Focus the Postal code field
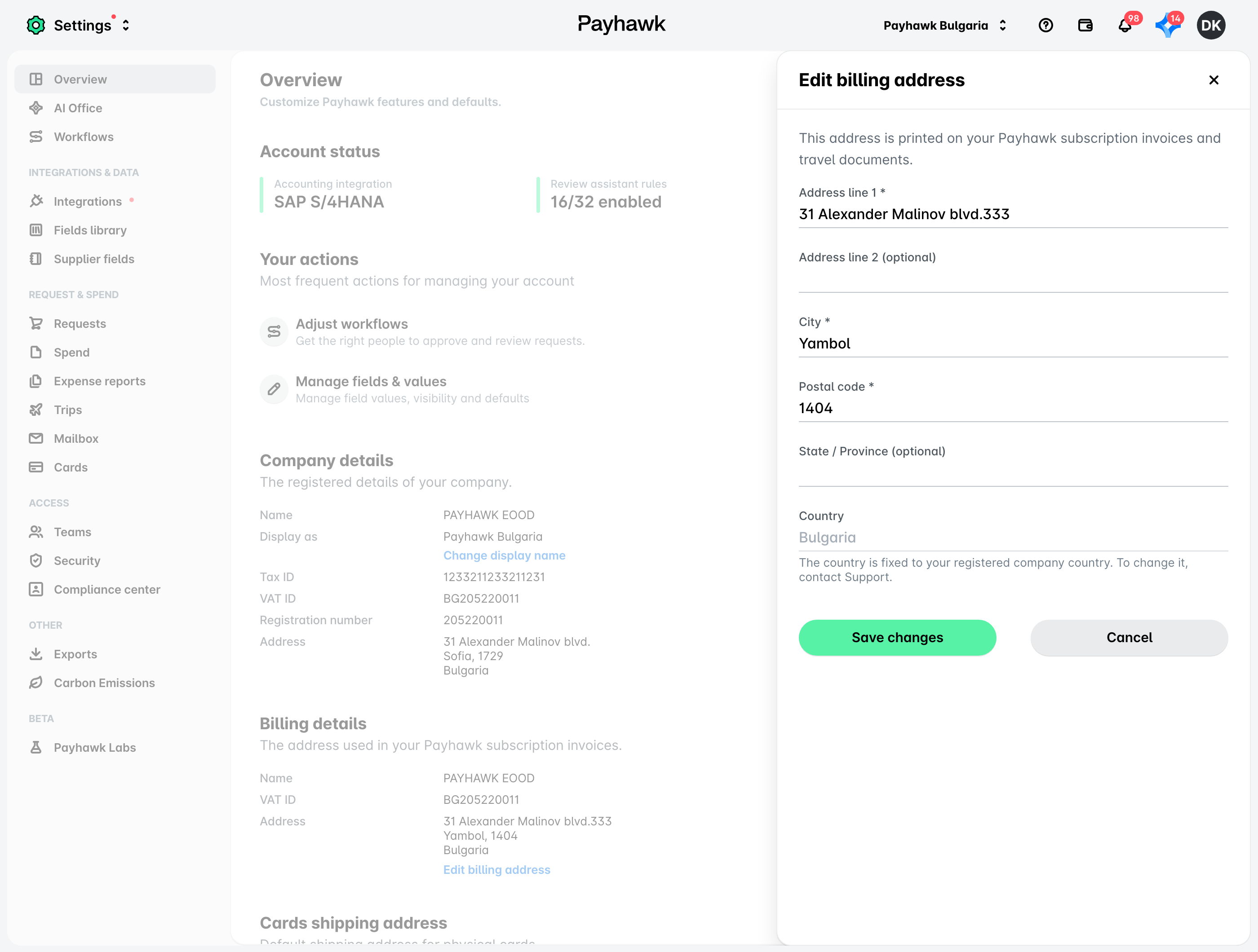This screenshot has width=1258, height=952. (1014, 409)
